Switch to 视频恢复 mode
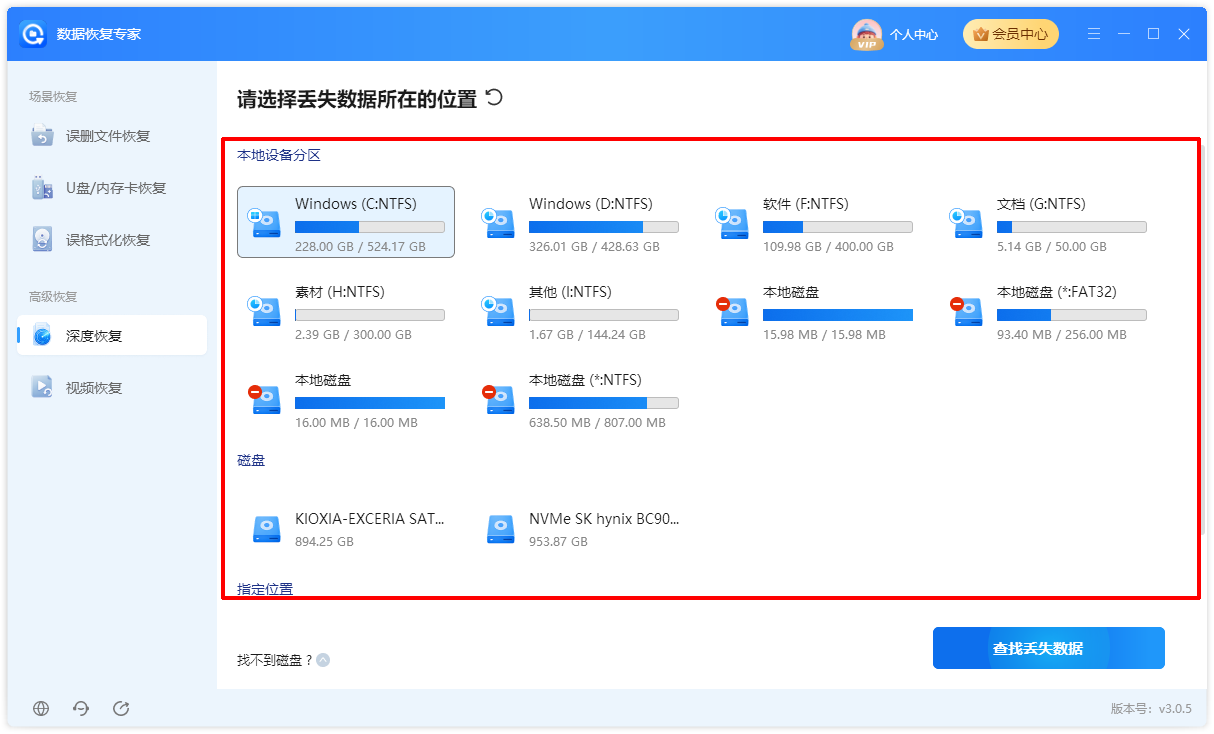The image size is (1214, 734). point(112,388)
